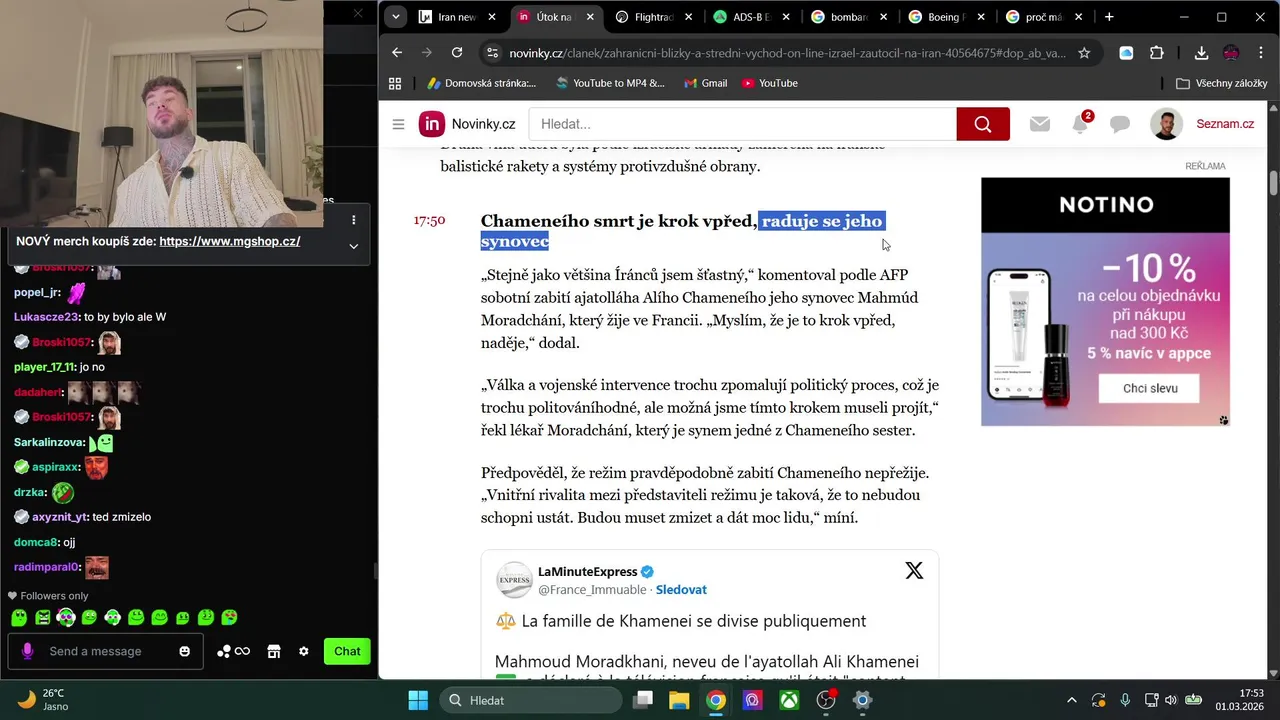
Task: Open Chrome apps grid in bookmarks bar
Action: [395, 83]
